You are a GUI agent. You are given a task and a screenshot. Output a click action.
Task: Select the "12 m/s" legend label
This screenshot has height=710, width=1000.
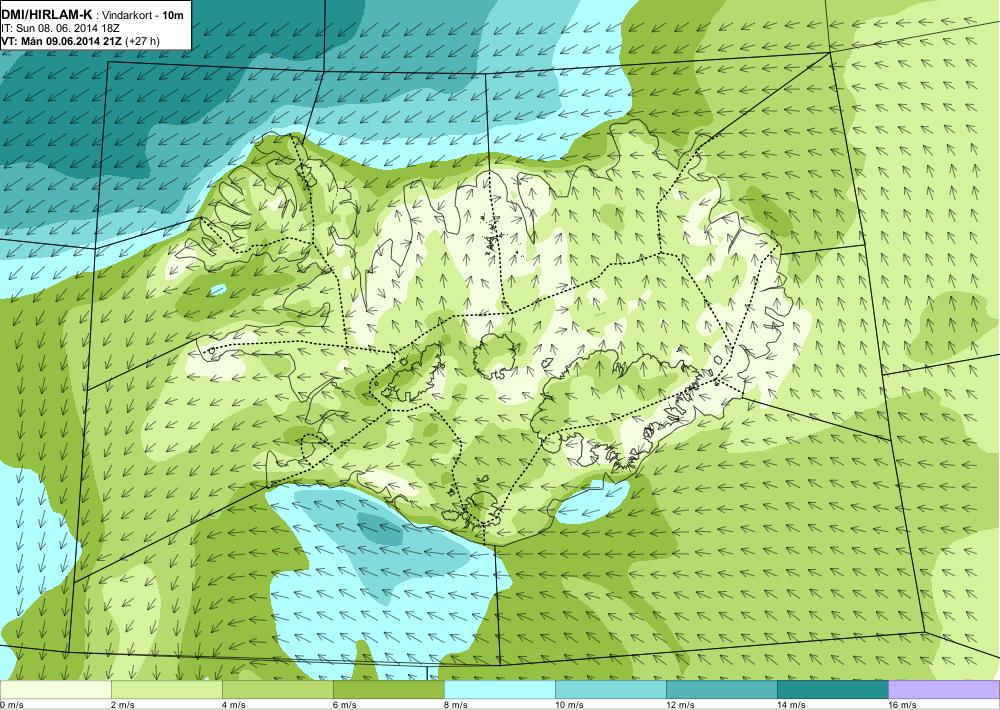coord(680,704)
